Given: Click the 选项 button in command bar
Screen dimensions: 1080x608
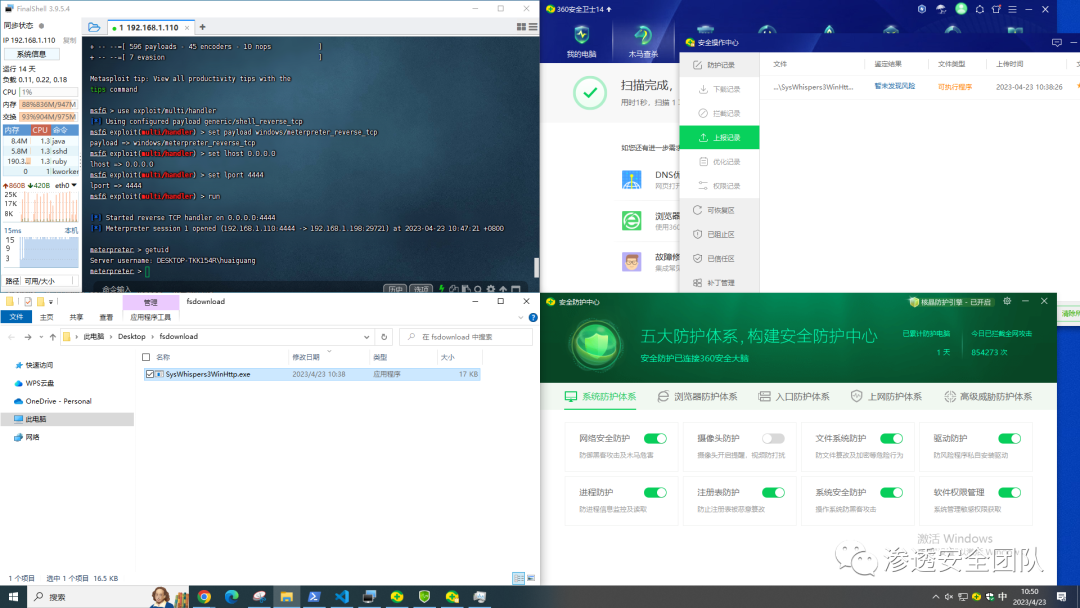Looking at the screenshot, I should pyautogui.click(x=422, y=289).
